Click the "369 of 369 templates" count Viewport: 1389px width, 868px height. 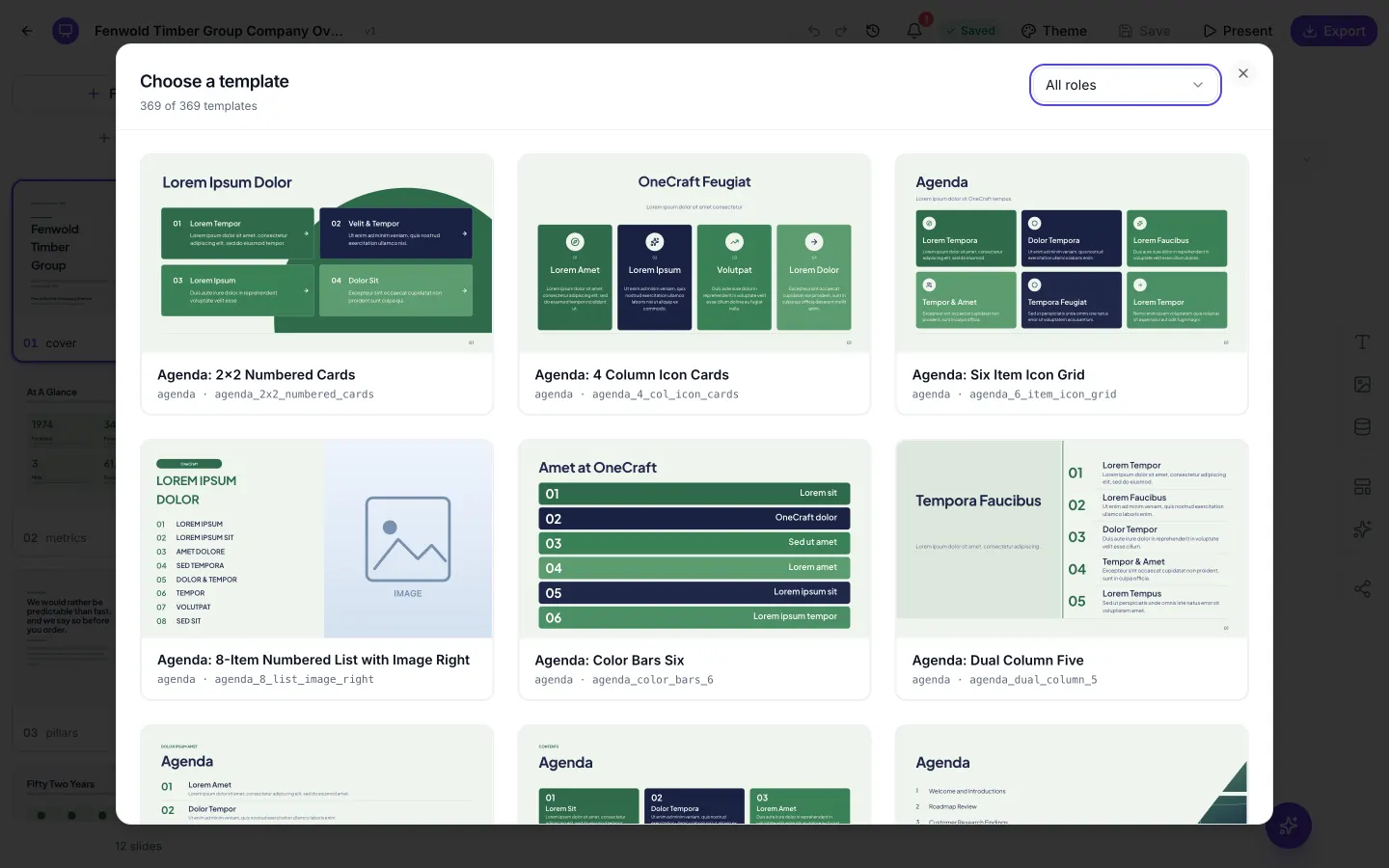tap(199, 106)
